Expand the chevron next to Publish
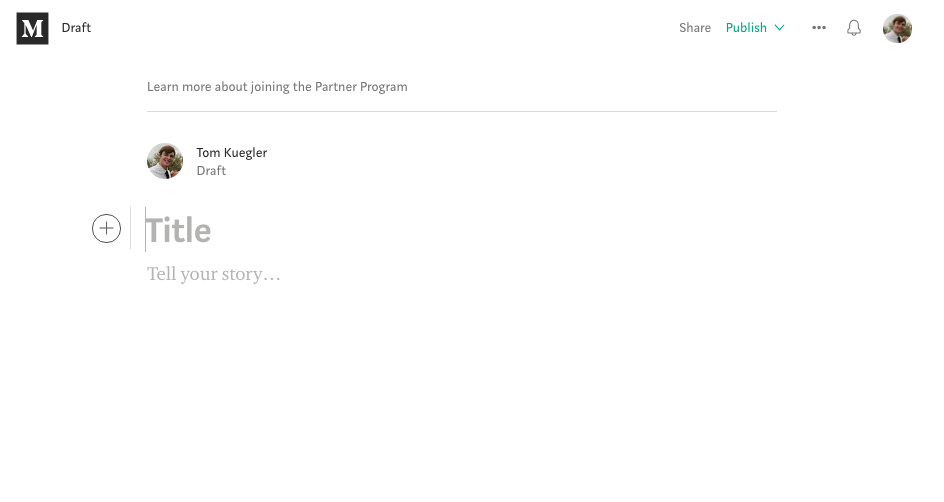The height and width of the screenshot is (502, 944). [780, 28]
